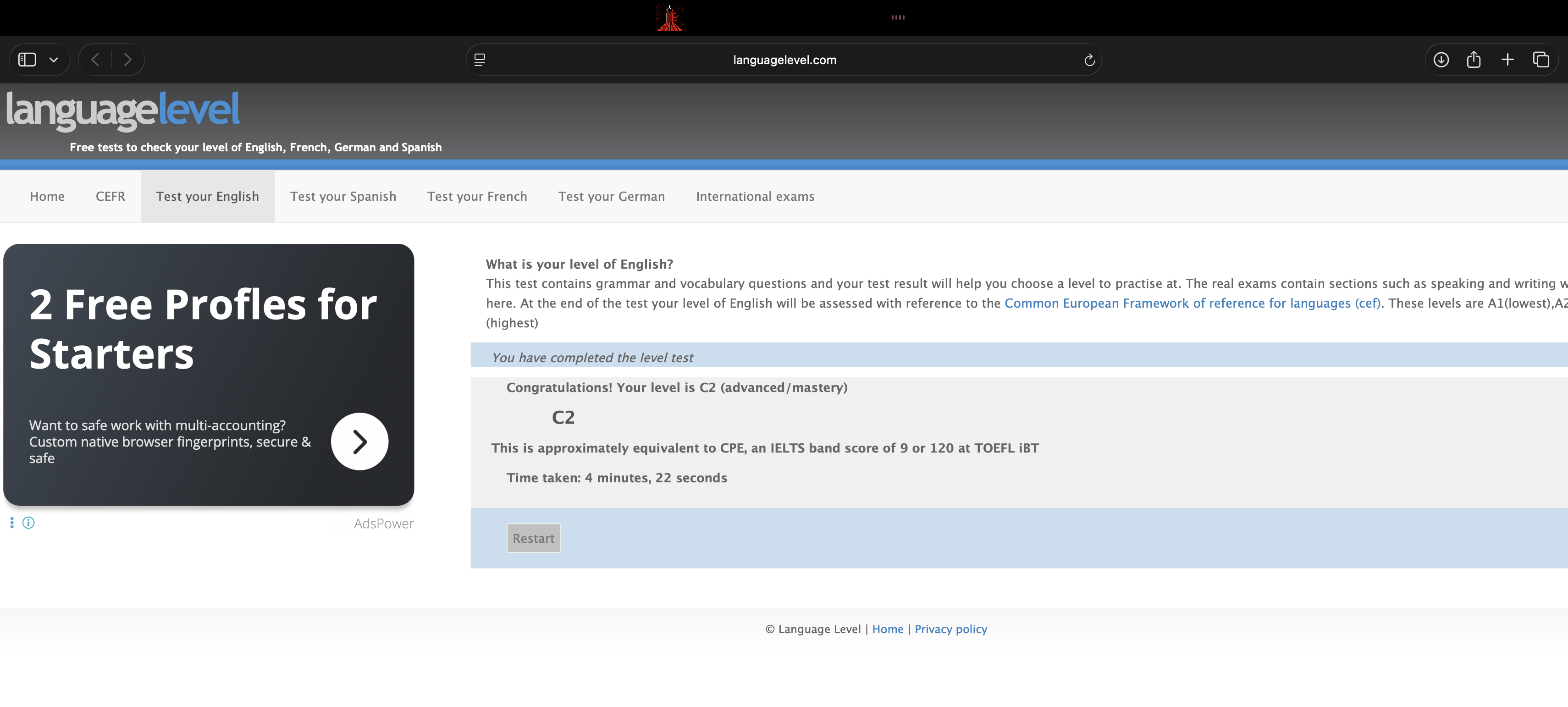The height and width of the screenshot is (707, 1568).
Task: Open the page reader menu icon
Action: [x=480, y=60]
